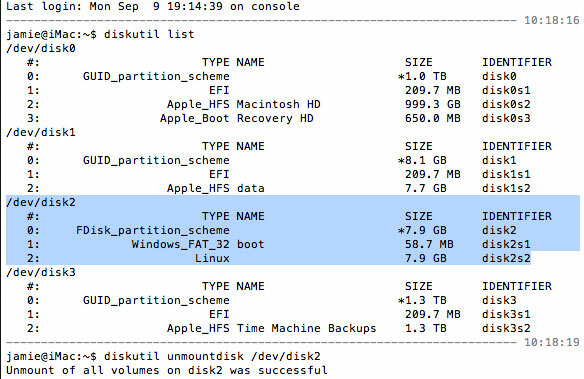This screenshot has height=379, width=584.
Task: Click the 'Unmount of all volumes' result line
Action: click(167, 370)
